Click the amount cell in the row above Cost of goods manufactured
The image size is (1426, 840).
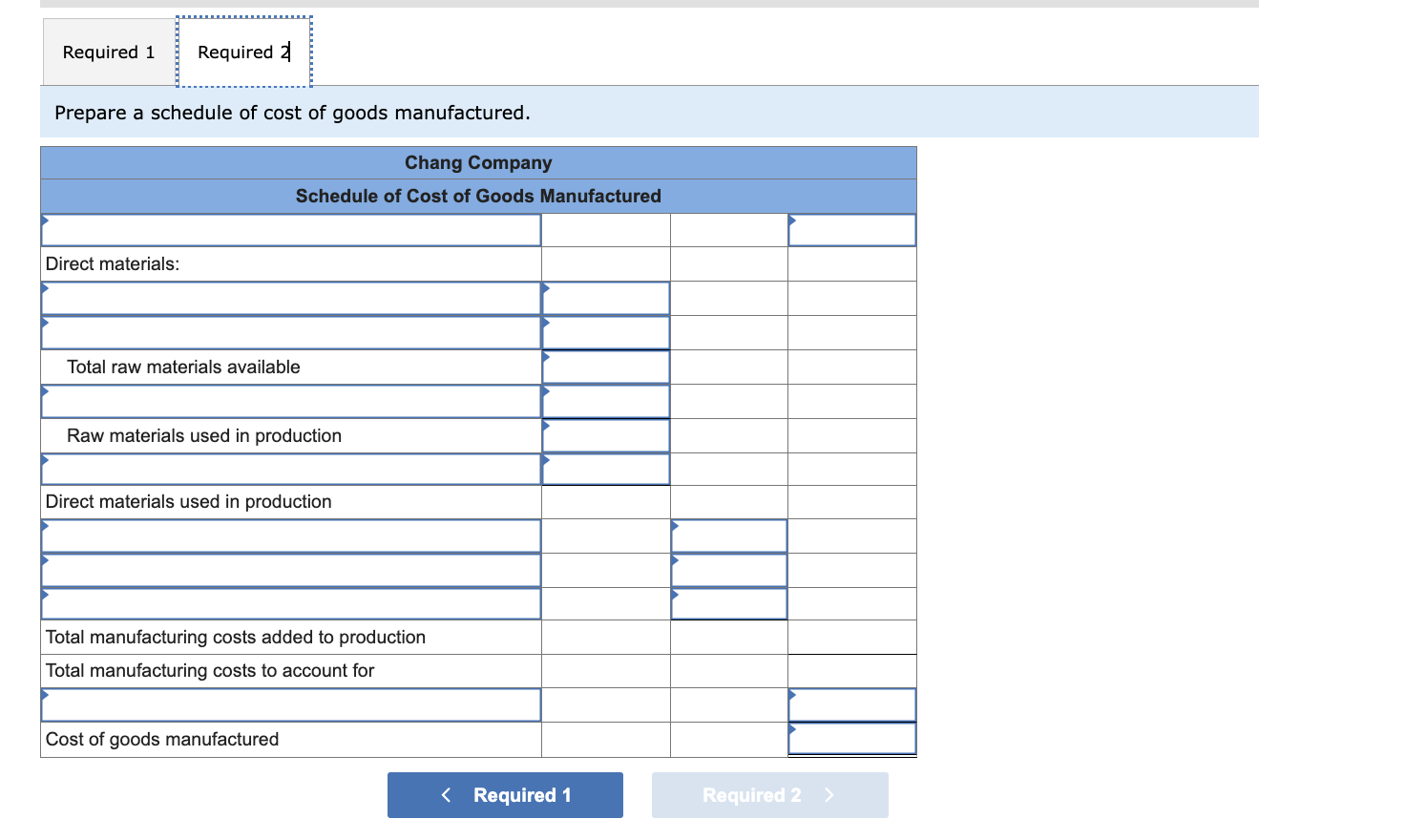coord(851,704)
